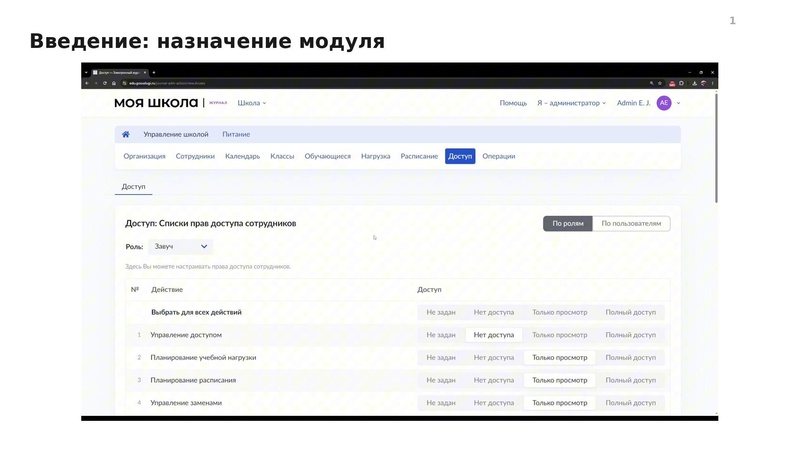Set all actions to Полный доступ
The width and height of the screenshot is (800, 450).
pos(631,312)
